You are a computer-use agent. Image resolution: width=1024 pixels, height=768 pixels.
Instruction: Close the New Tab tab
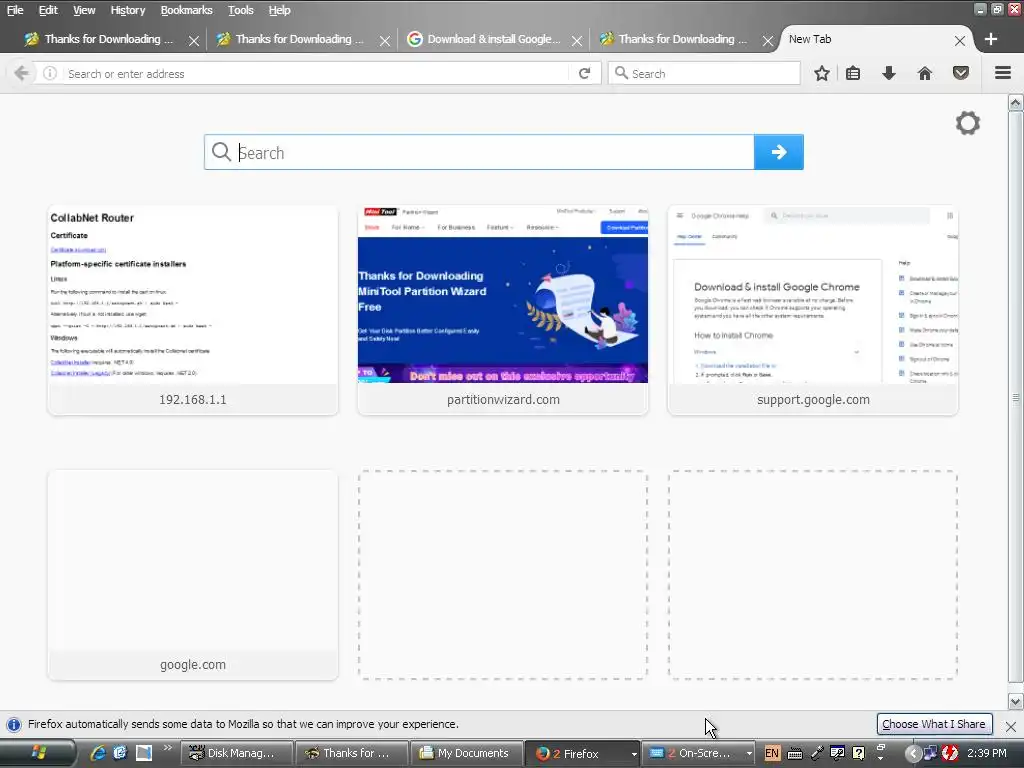[x=959, y=40]
